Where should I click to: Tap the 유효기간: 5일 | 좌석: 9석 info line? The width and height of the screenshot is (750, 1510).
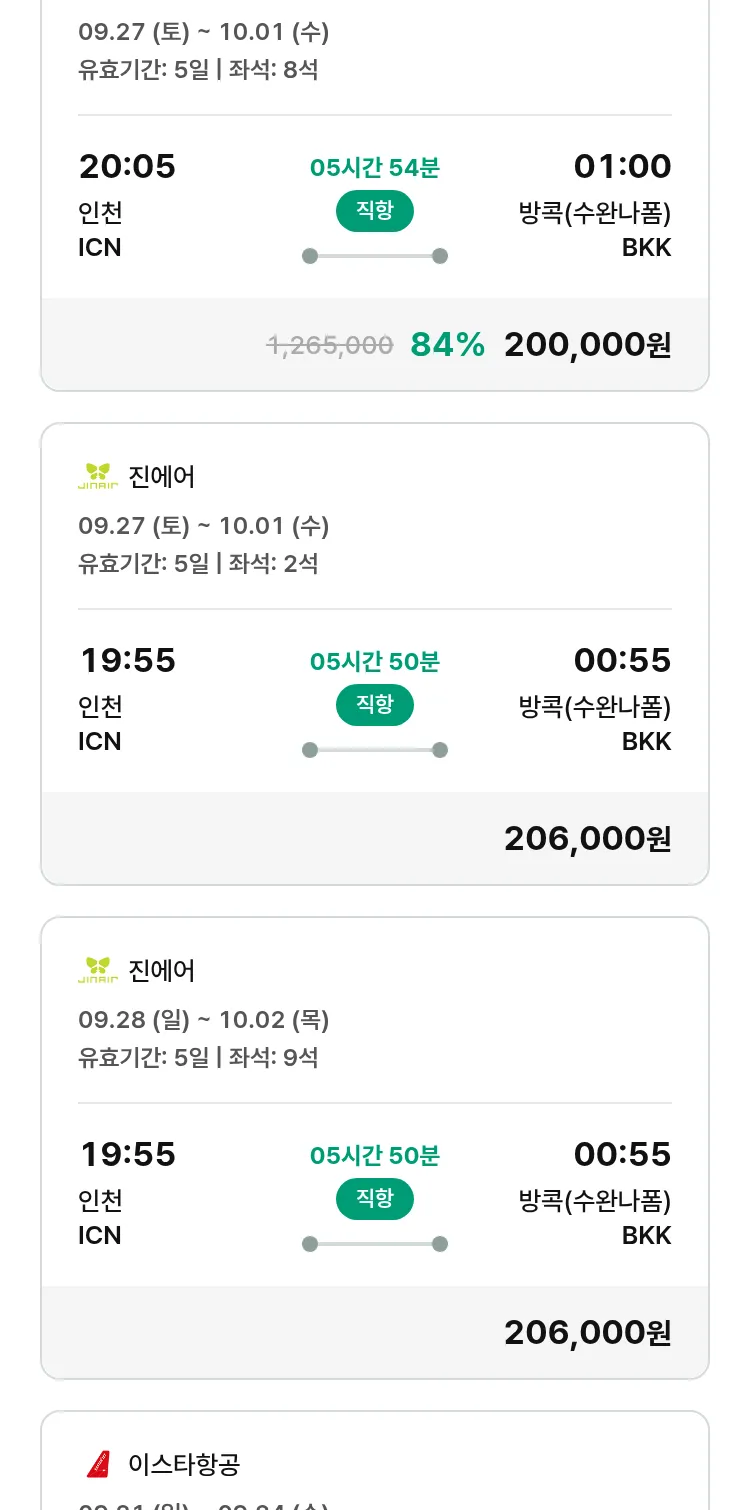[x=198, y=1057]
